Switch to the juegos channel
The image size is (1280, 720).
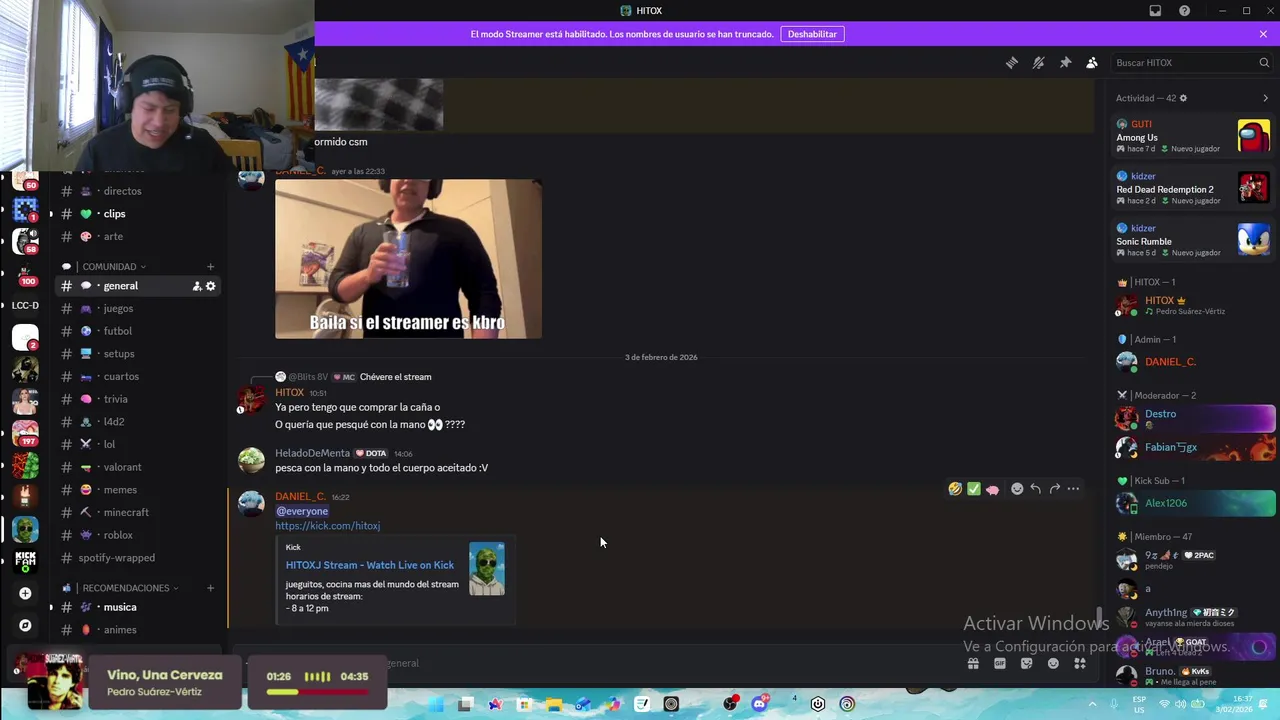pyautogui.click(x=138, y=308)
